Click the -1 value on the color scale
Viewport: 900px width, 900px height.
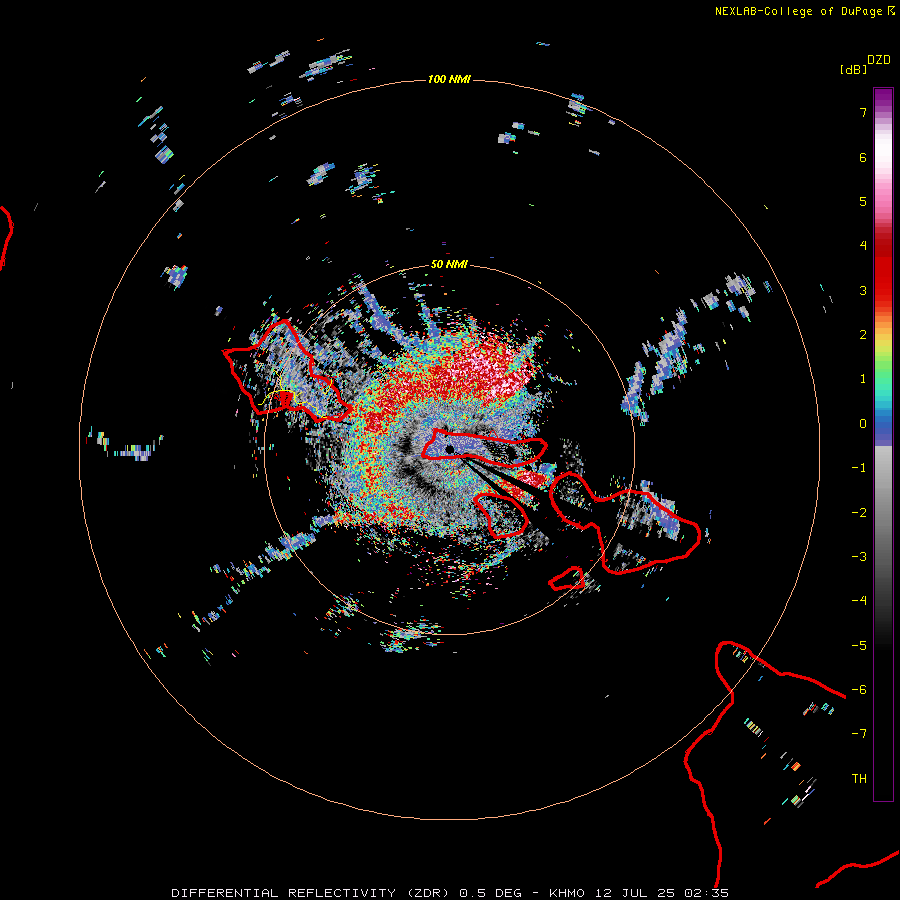click(x=859, y=468)
